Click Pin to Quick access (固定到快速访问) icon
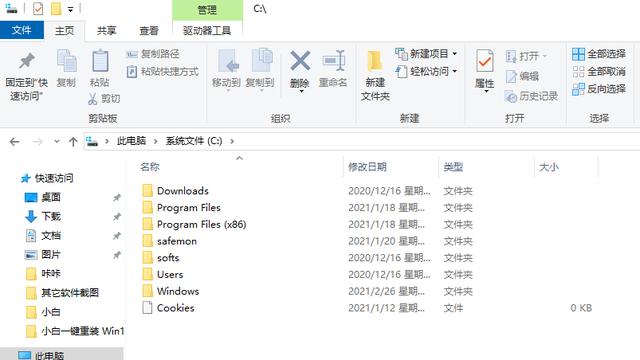Screen dimensions: 640x360 coord(27,61)
